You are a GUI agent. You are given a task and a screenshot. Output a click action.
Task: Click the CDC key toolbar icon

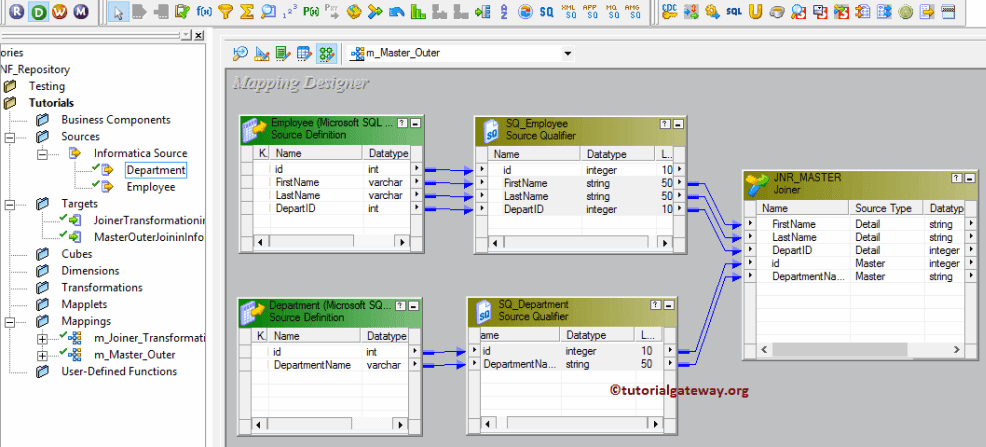pos(670,11)
